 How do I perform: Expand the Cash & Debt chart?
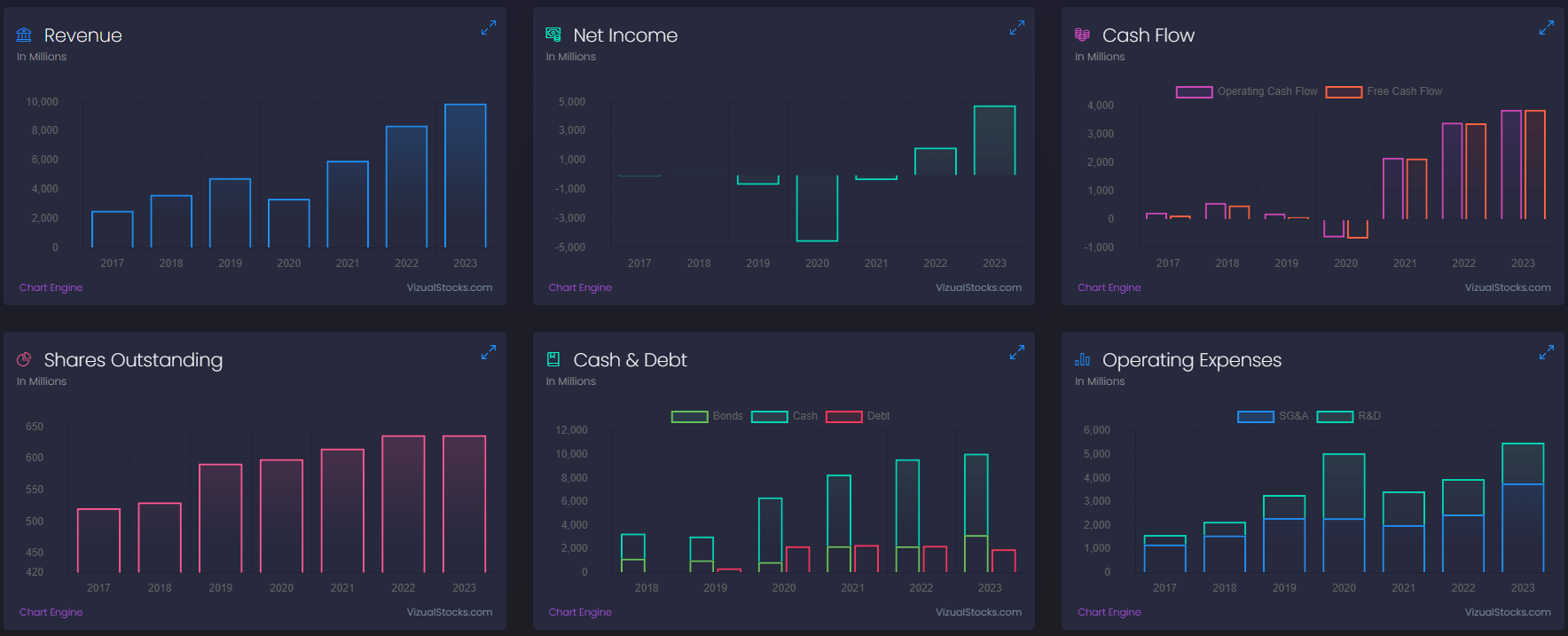click(1017, 353)
